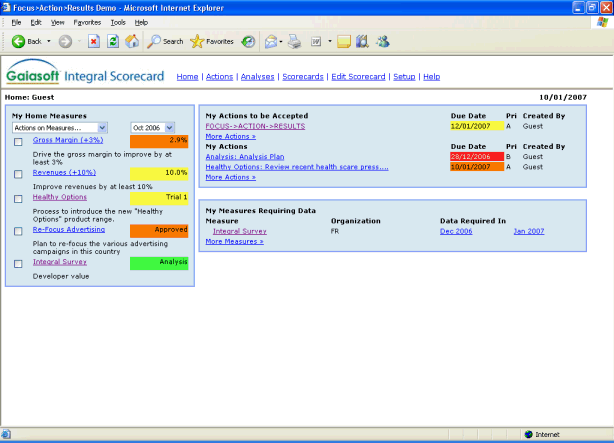Open Healthy Options: Review recent health scare link
This screenshot has height=443, width=614.
297,167
